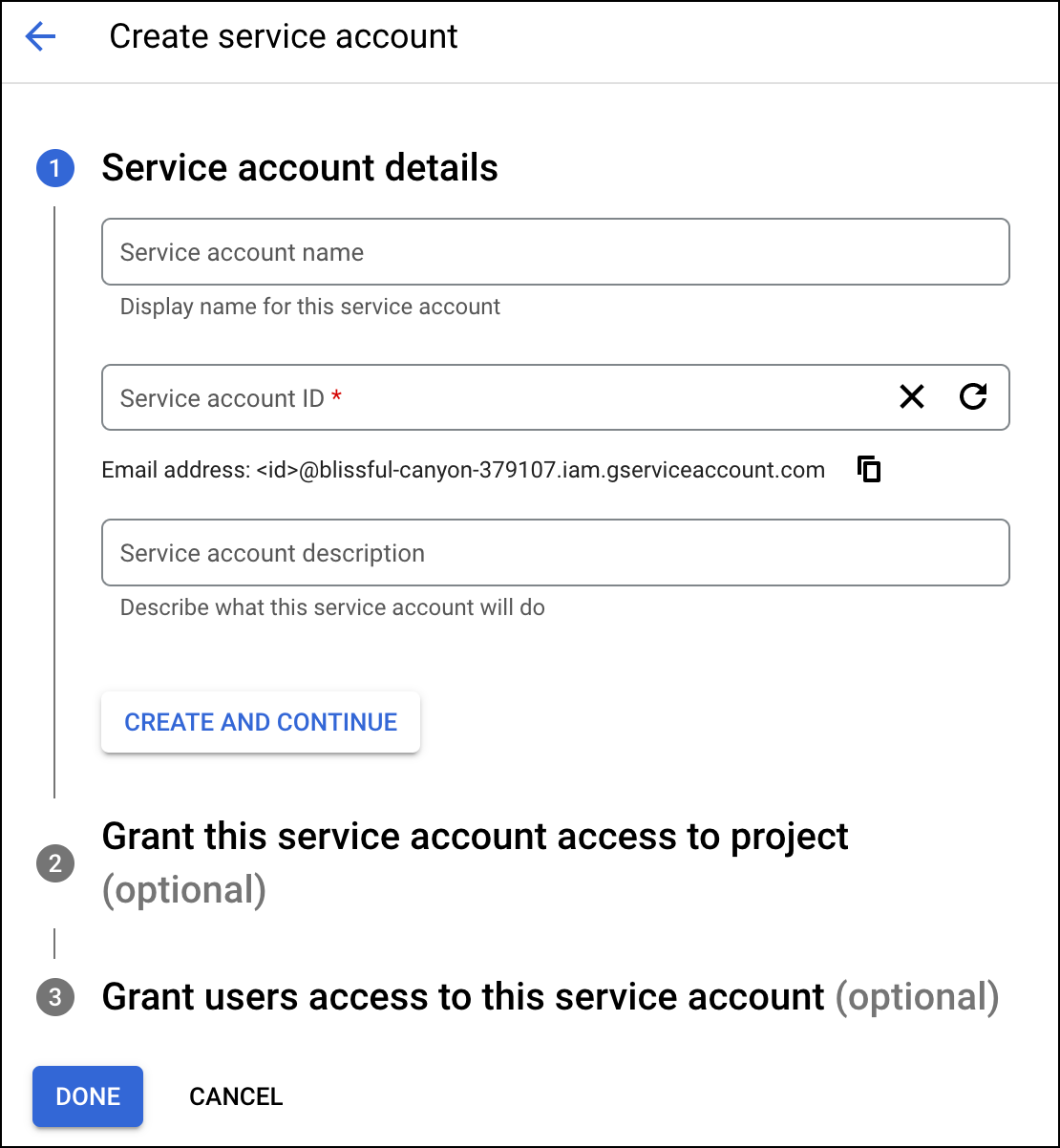The image size is (1060, 1148).
Task: Click the DONE button
Action: coord(87,1095)
